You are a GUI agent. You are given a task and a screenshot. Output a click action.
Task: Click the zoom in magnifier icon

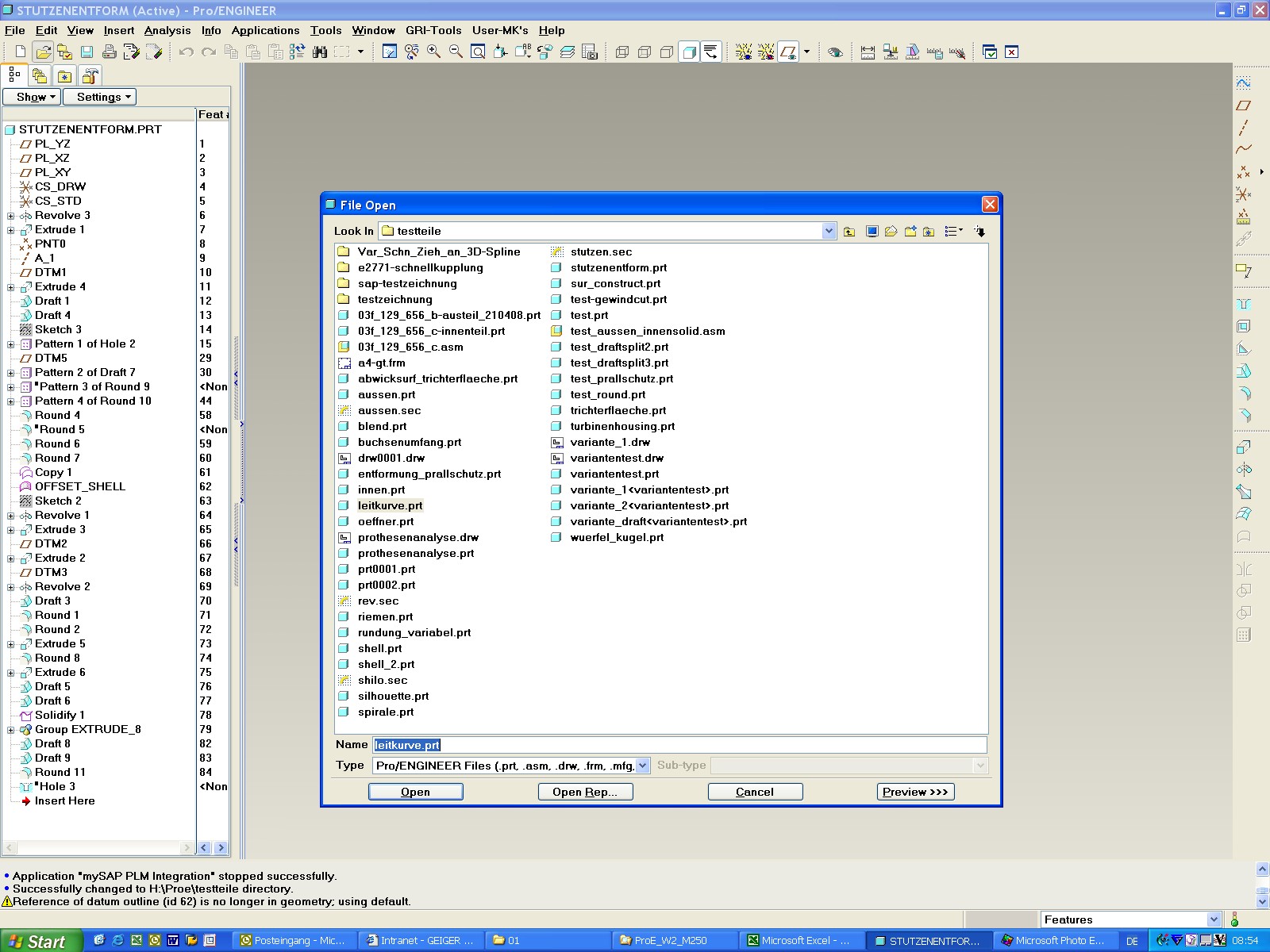pyautogui.click(x=433, y=52)
